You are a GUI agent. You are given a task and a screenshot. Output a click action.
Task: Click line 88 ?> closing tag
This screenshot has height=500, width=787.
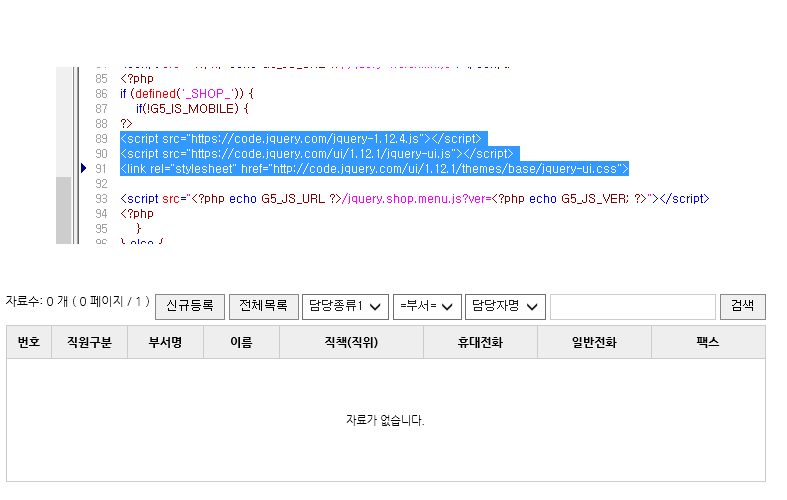126,124
